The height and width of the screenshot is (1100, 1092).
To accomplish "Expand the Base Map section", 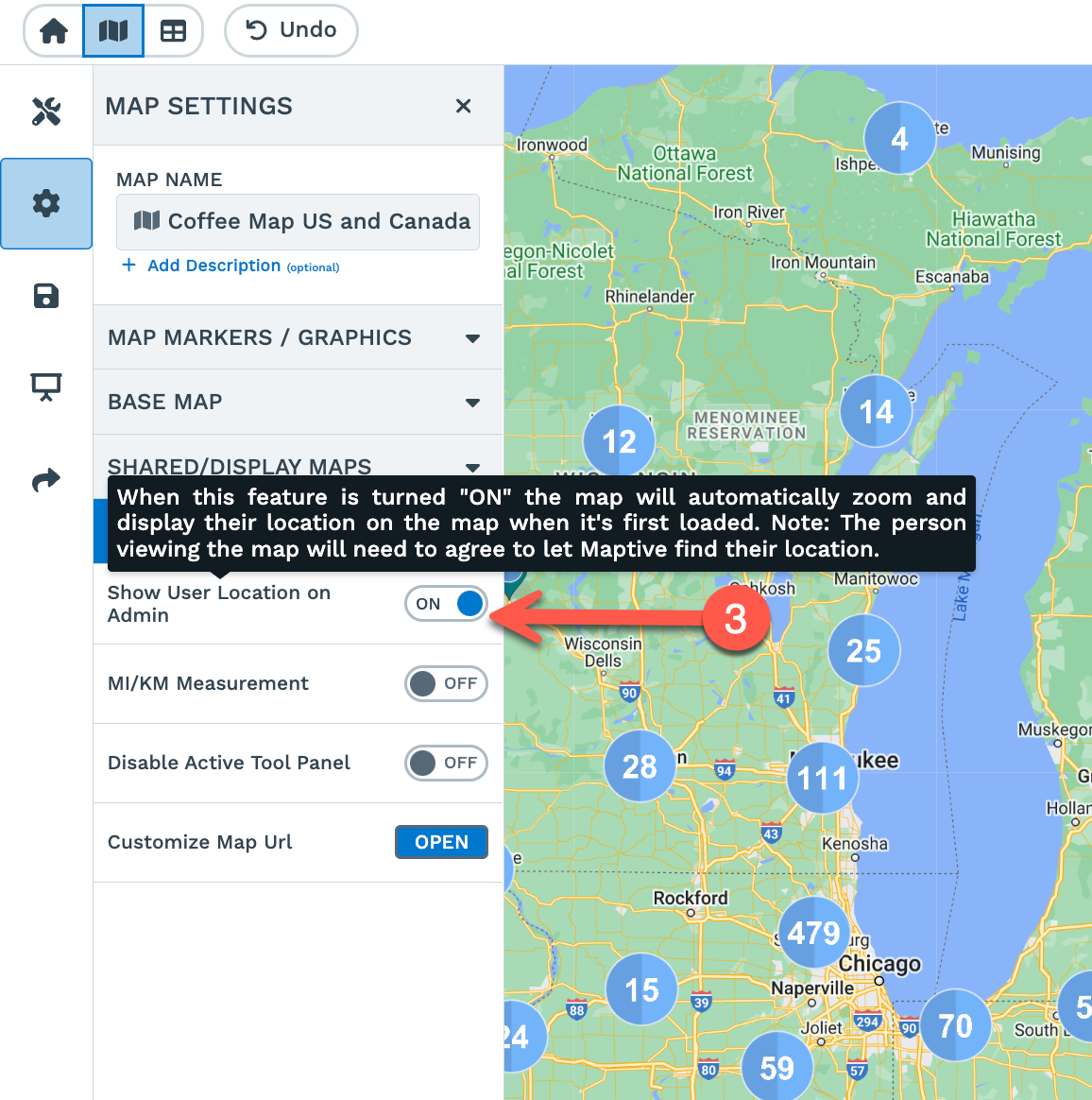I will coord(299,402).
